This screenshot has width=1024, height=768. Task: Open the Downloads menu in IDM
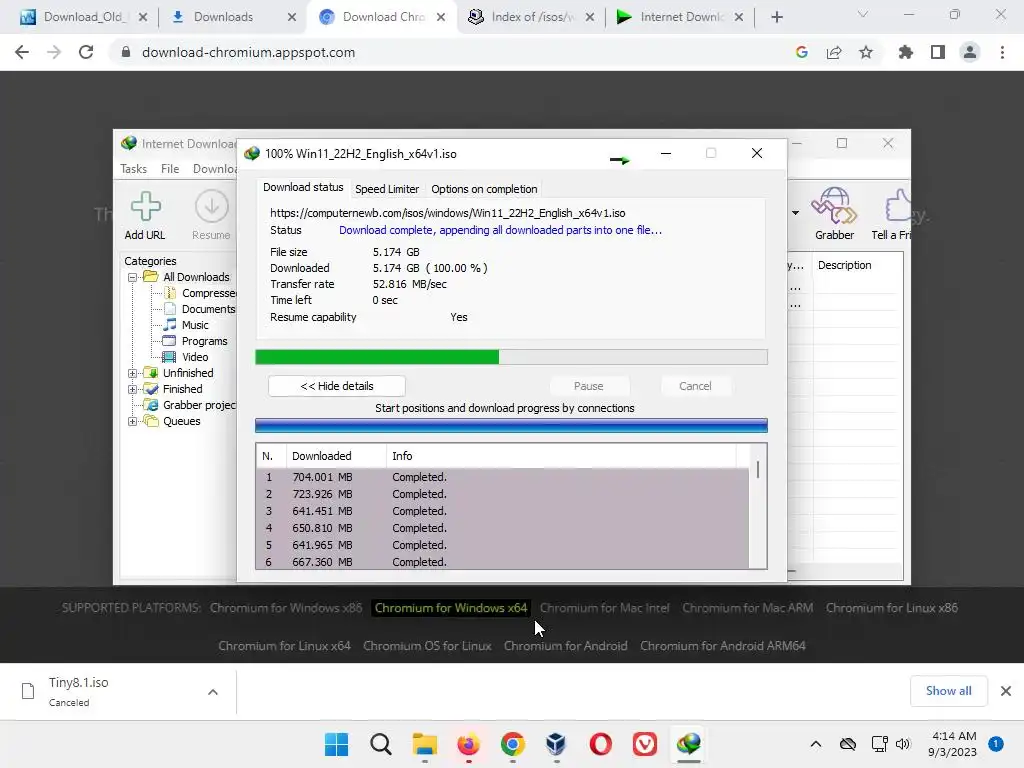click(214, 168)
